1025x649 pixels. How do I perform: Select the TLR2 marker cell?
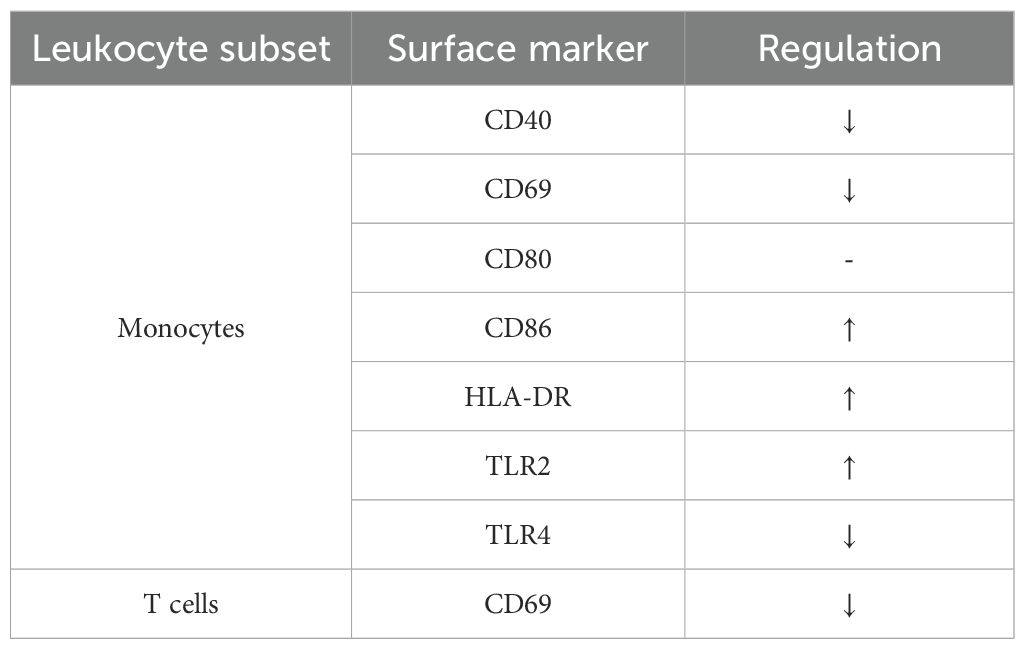point(517,466)
